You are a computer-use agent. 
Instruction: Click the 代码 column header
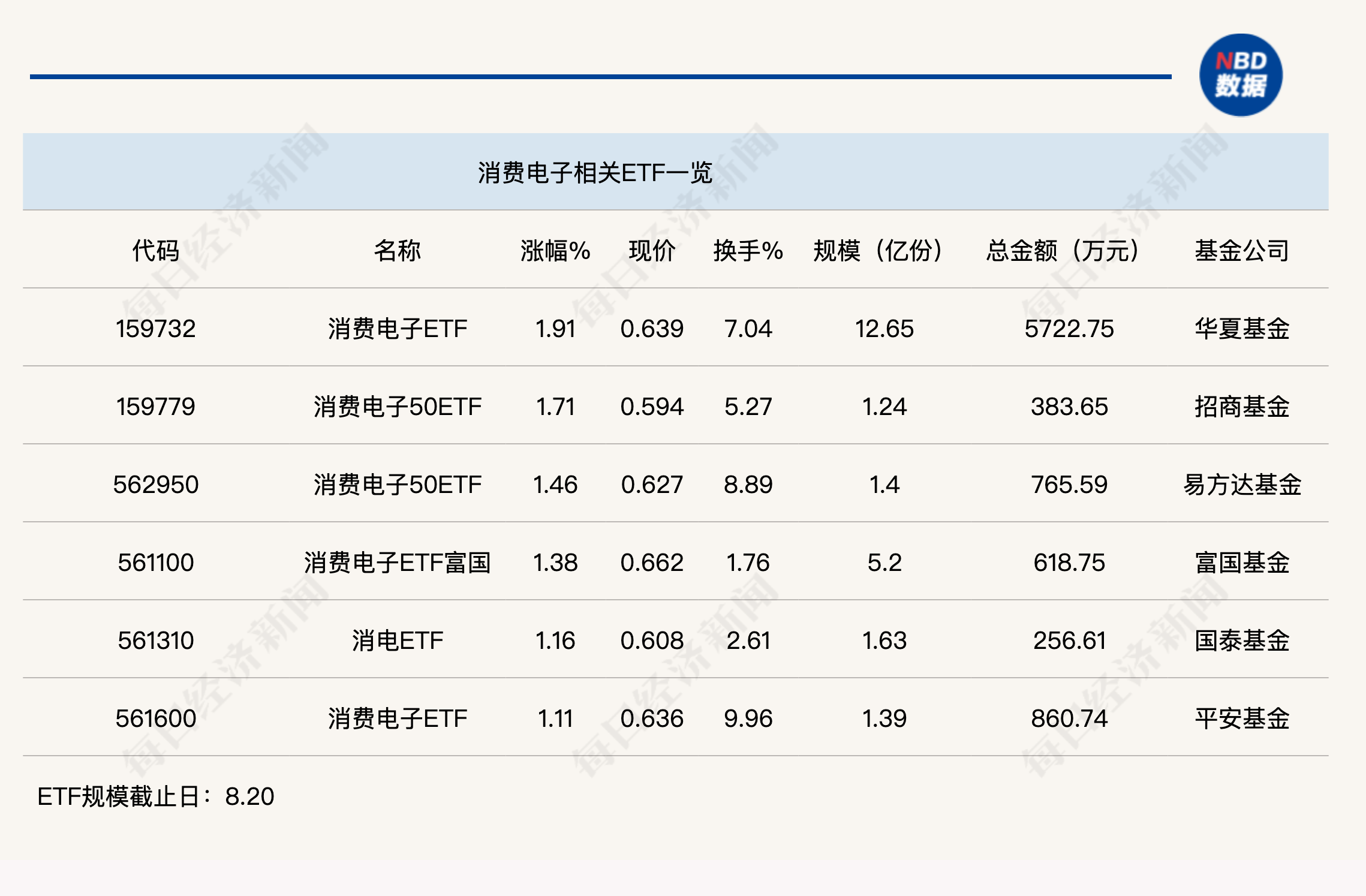tap(156, 251)
